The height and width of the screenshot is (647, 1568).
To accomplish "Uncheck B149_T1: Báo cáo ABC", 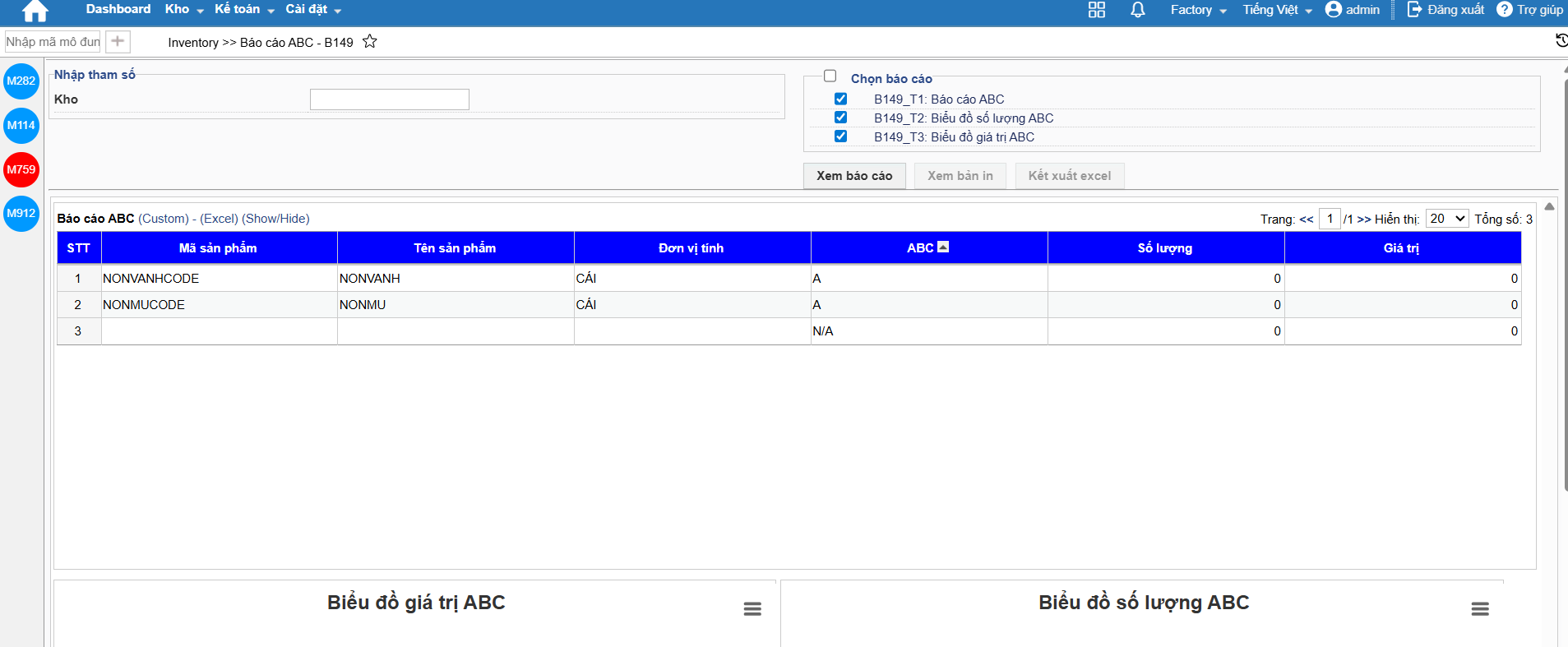I will point(840,99).
